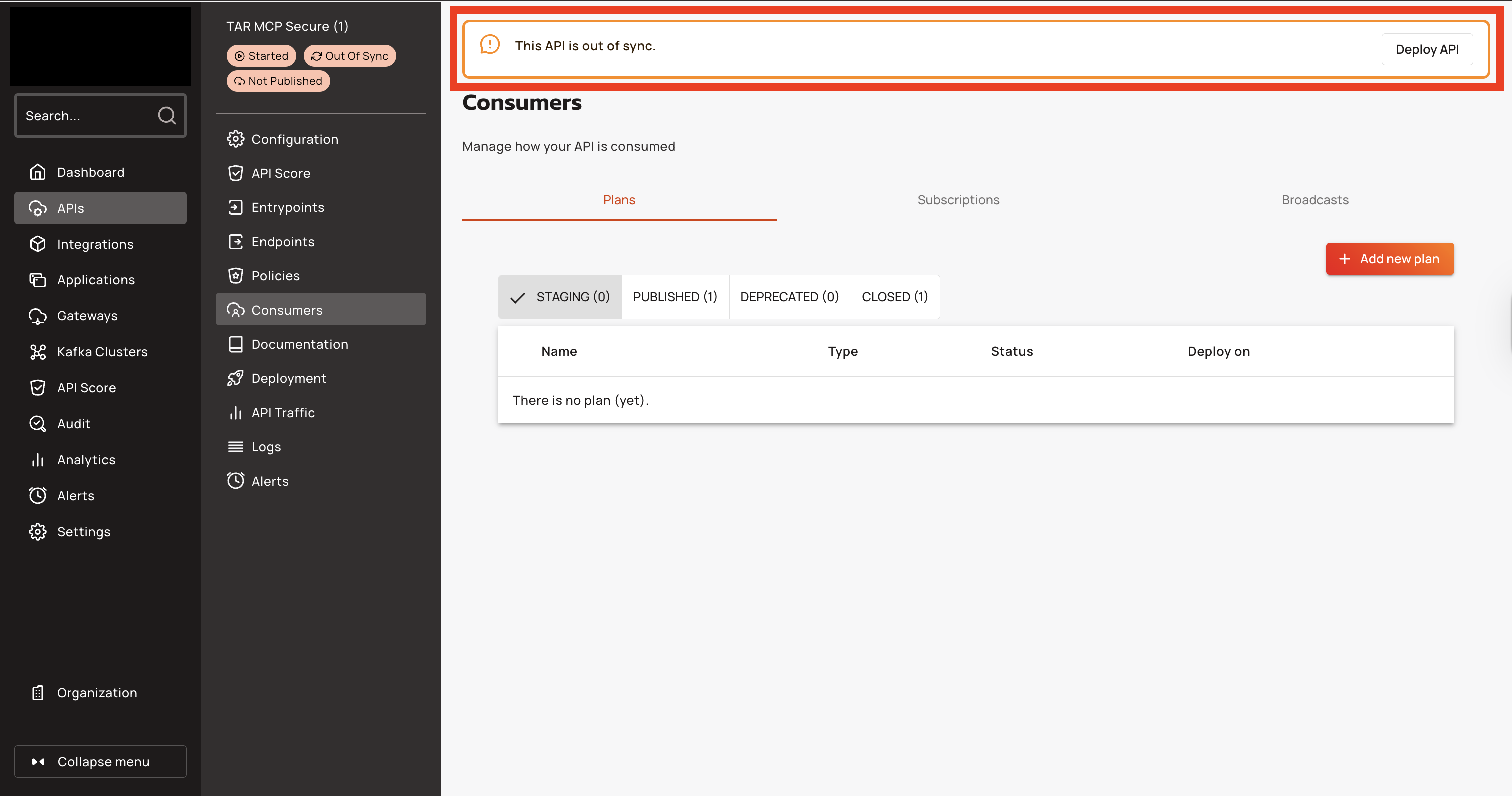Toggle the PUBLISHED (1) plan filter

675,297
